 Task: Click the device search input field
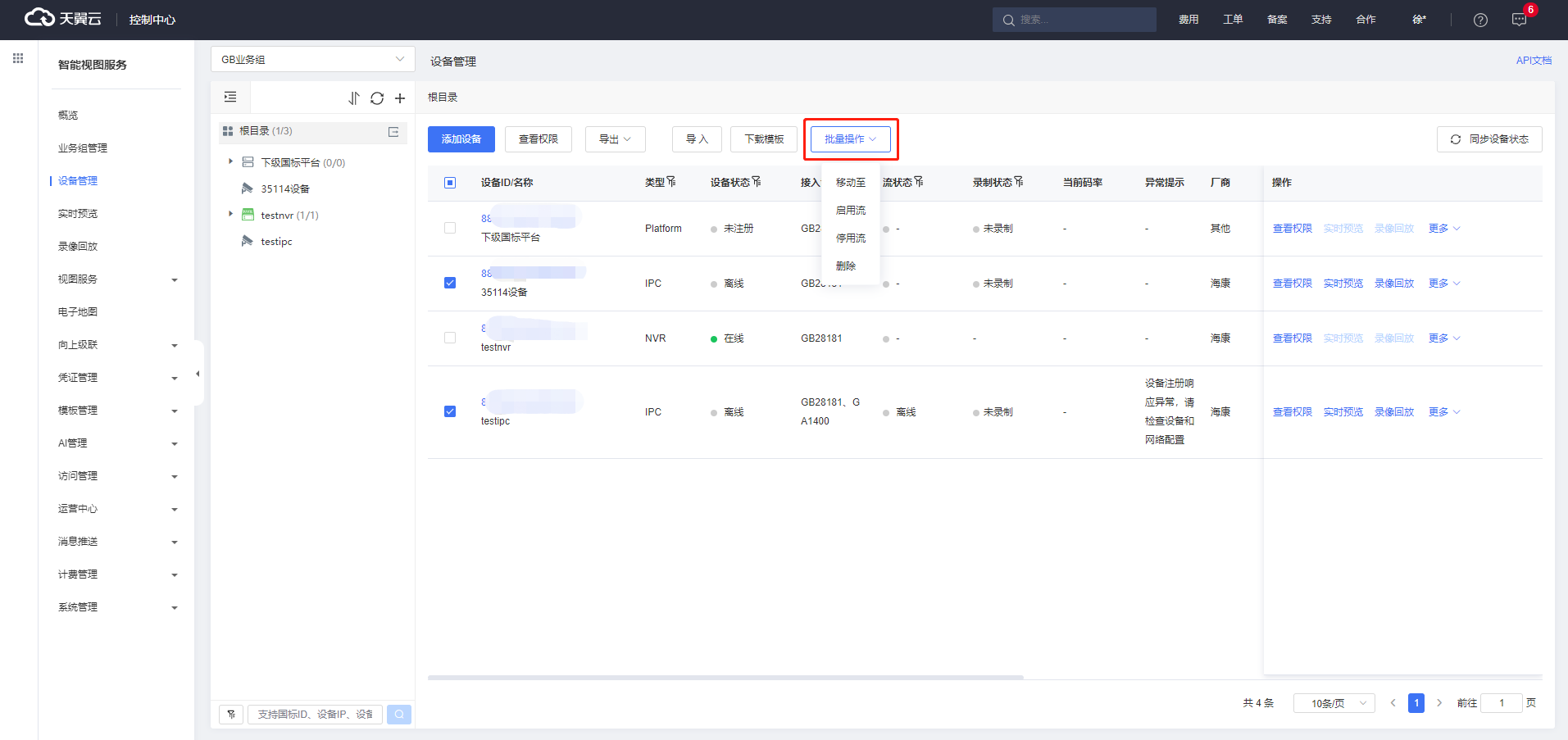(315, 715)
